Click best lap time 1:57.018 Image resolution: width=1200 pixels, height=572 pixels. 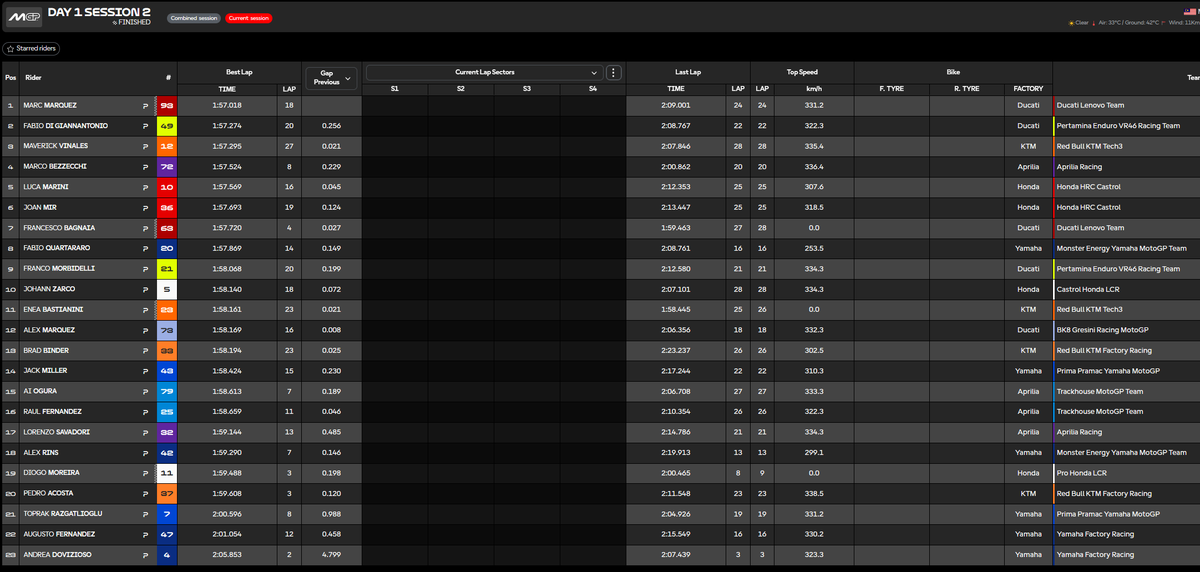[227, 105]
